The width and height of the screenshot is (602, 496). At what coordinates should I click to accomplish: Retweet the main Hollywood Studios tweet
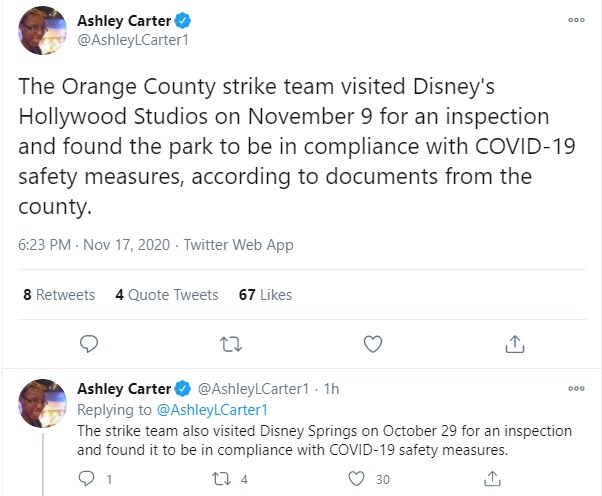click(x=231, y=344)
